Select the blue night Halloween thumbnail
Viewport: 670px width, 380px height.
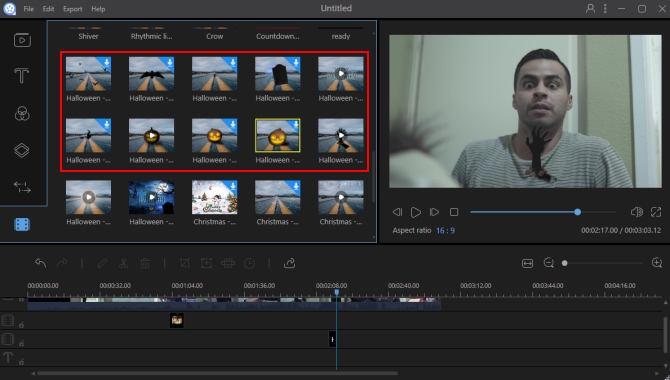(151, 197)
